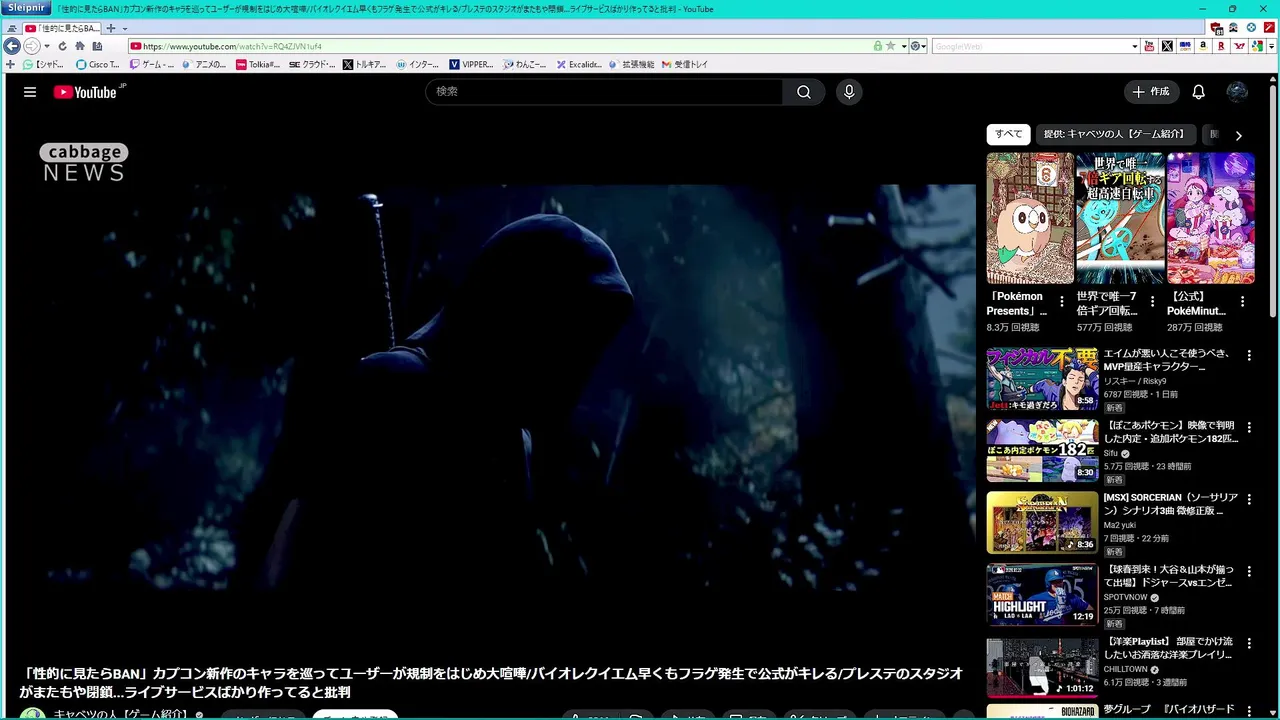Focus the Google(Web) search field
This screenshot has width=1280, height=720.
click(1030, 46)
